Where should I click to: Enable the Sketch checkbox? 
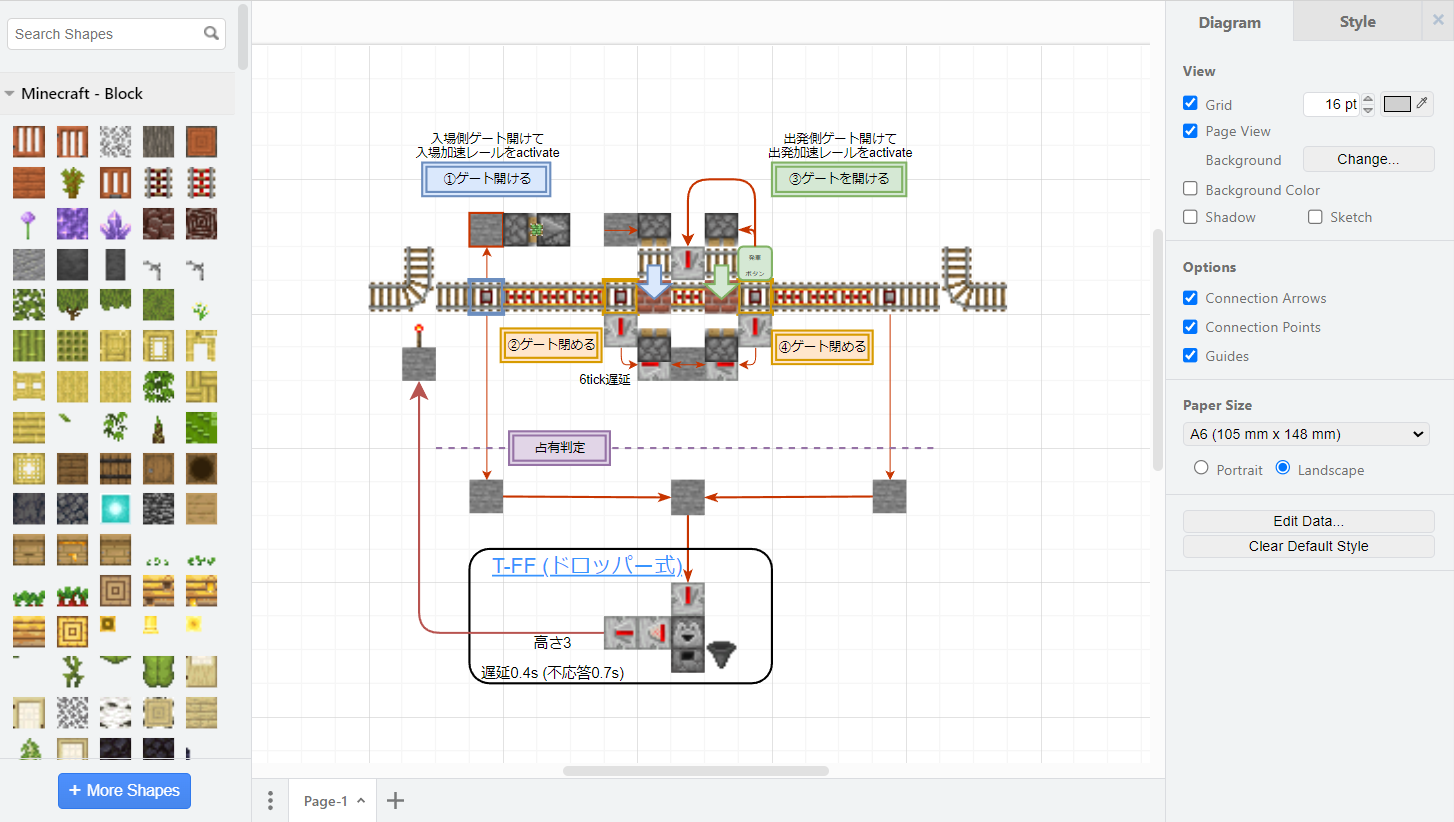point(1315,217)
